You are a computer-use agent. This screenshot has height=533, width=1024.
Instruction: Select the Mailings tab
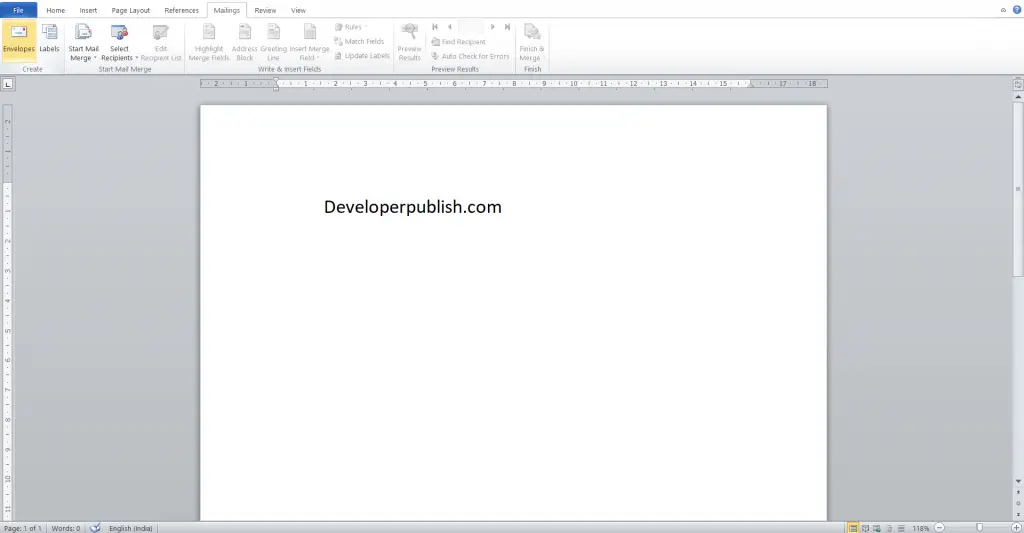[227, 10]
